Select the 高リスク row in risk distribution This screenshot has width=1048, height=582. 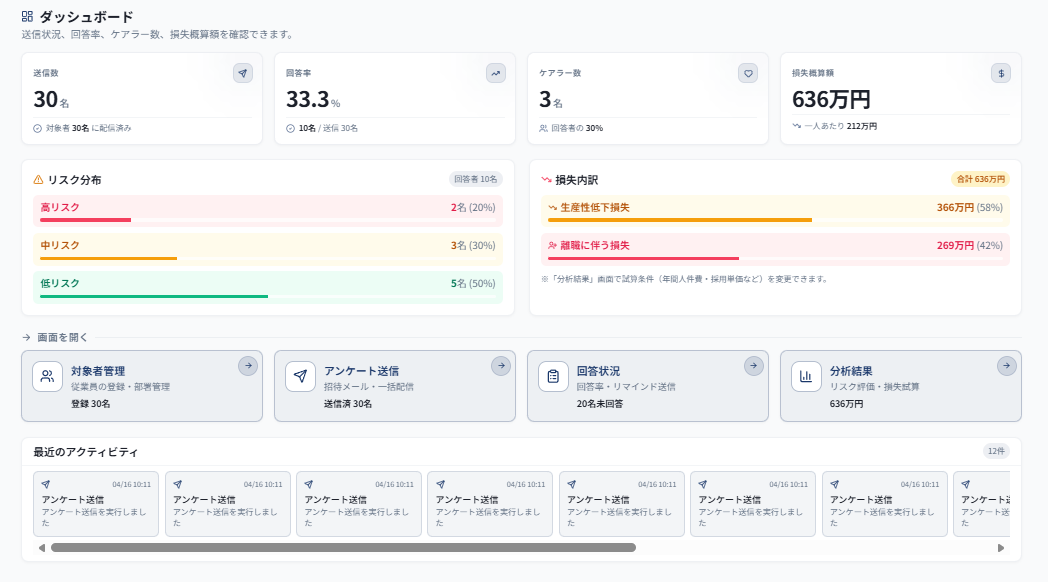tap(267, 210)
